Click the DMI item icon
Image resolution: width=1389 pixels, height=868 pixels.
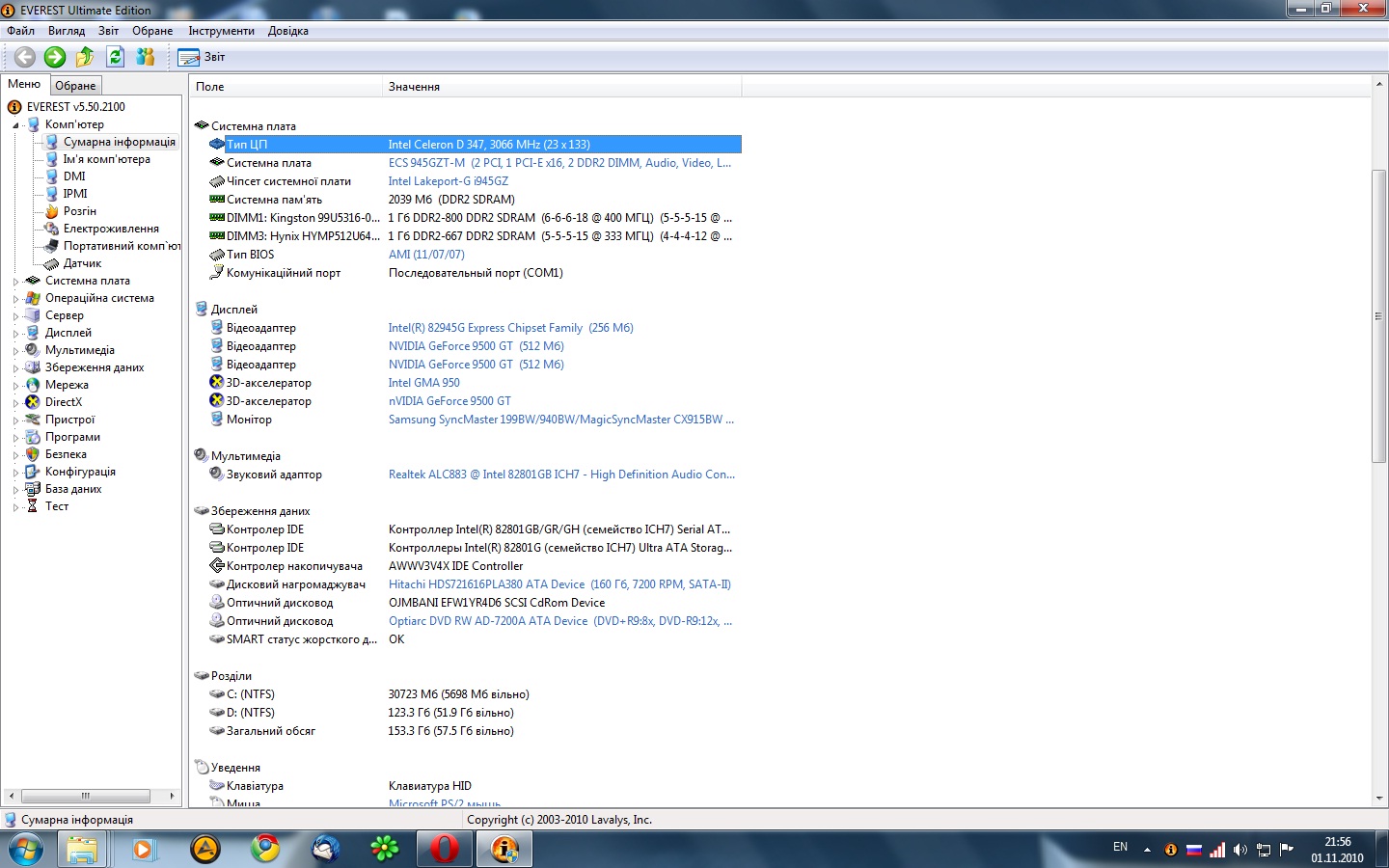(x=52, y=176)
